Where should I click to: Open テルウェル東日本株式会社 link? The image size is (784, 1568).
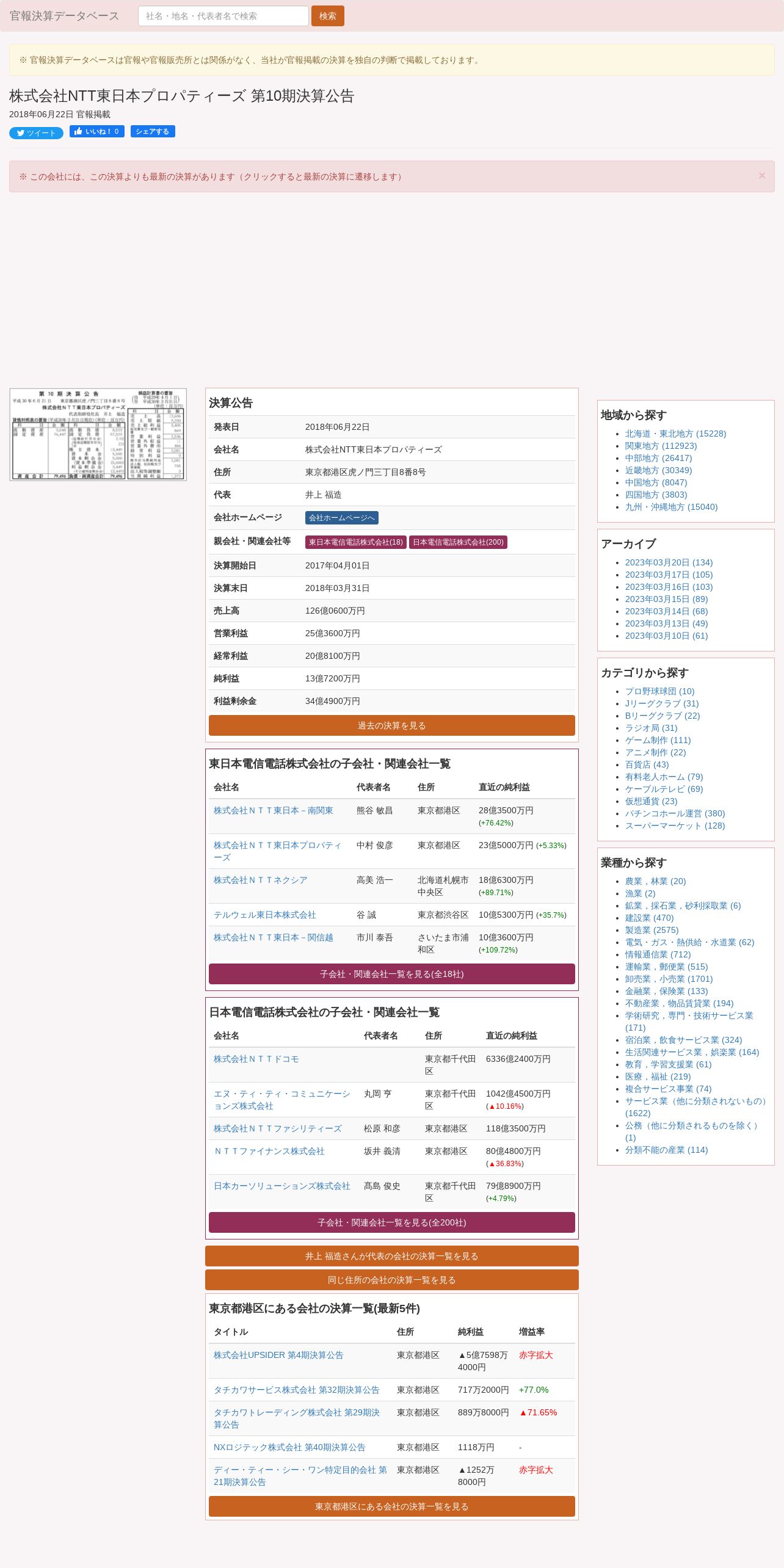[265, 915]
